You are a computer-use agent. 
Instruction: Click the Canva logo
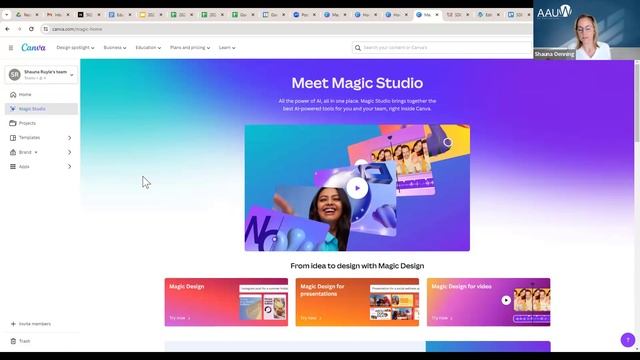point(33,48)
